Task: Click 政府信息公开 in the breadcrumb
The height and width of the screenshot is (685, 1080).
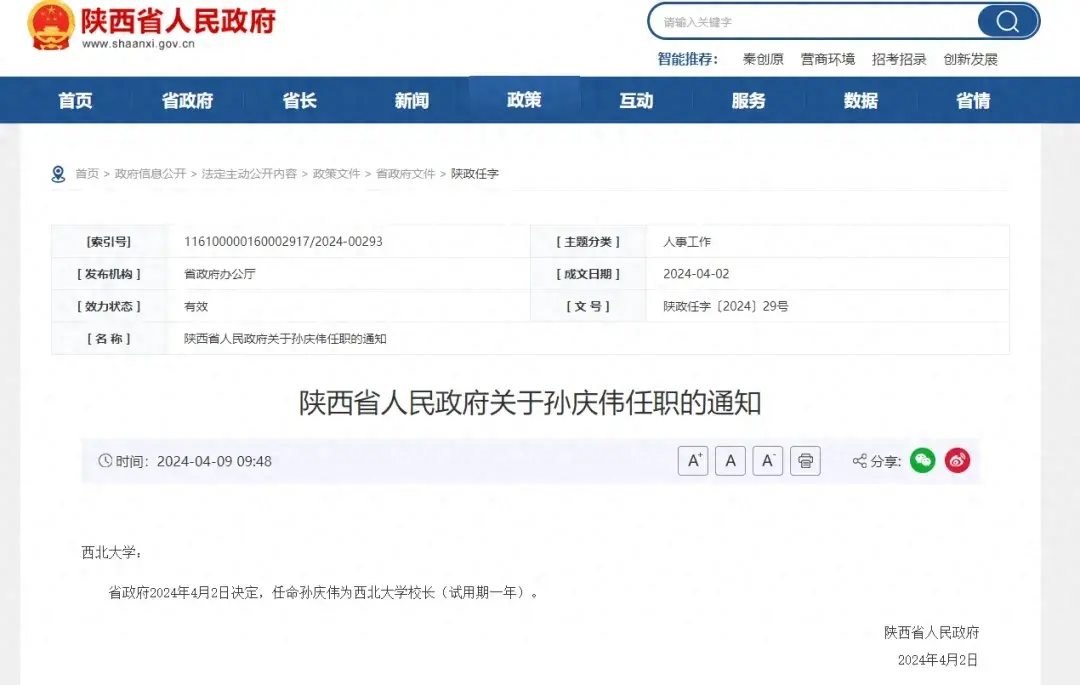Action: pos(150,174)
